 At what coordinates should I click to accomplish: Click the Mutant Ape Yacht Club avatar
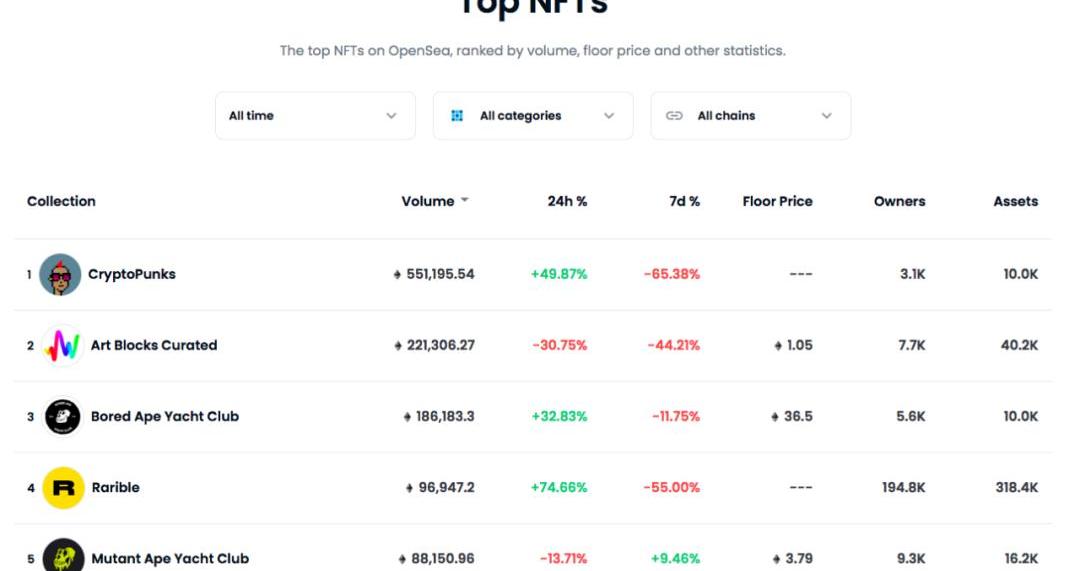coord(63,555)
